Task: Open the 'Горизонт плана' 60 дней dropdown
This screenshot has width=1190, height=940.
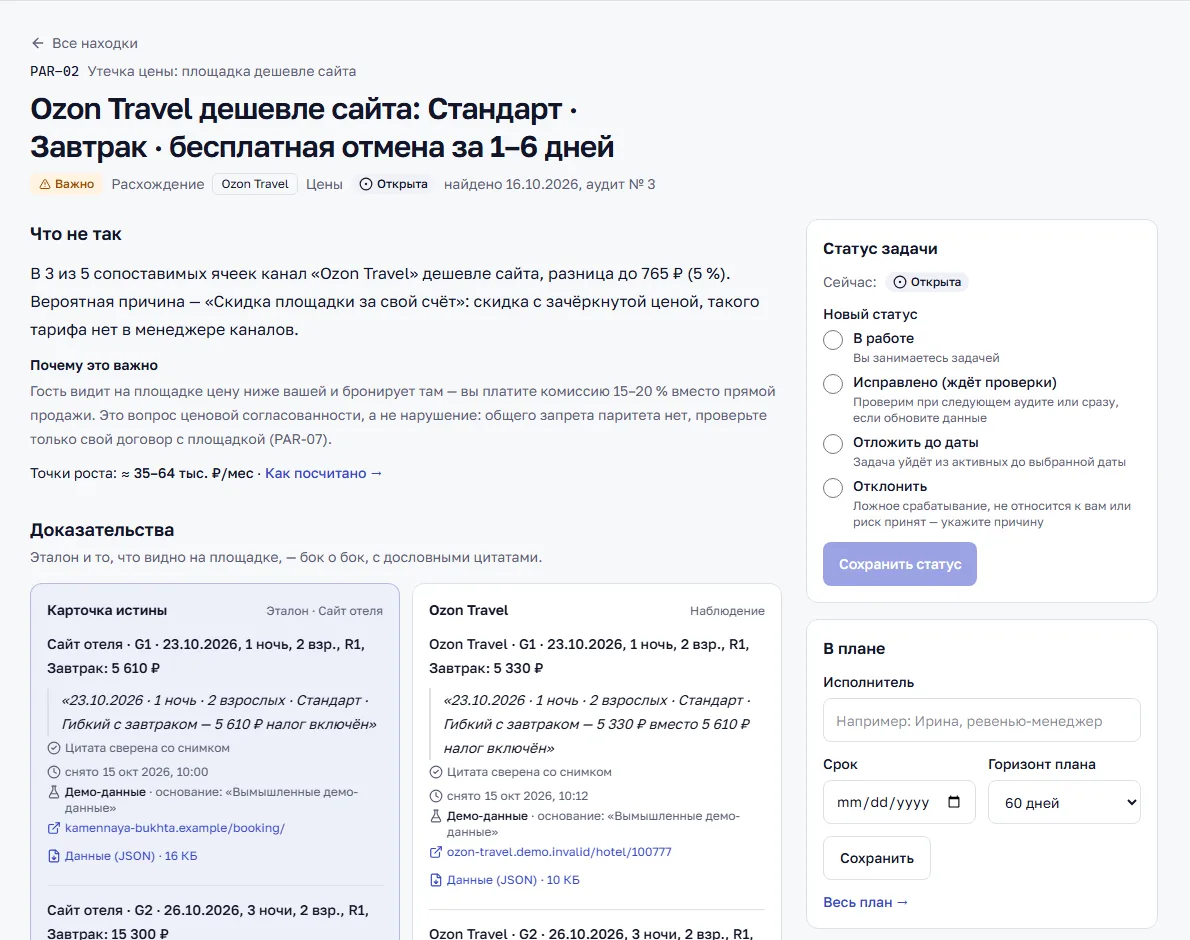Action: pos(1064,802)
